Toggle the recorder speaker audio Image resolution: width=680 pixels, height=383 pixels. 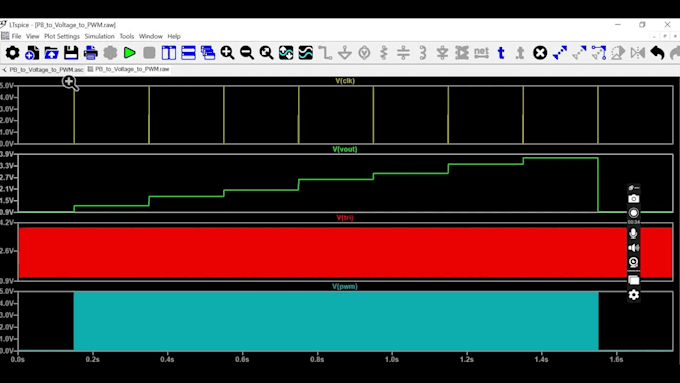pyautogui.click(x=634, y=248)
